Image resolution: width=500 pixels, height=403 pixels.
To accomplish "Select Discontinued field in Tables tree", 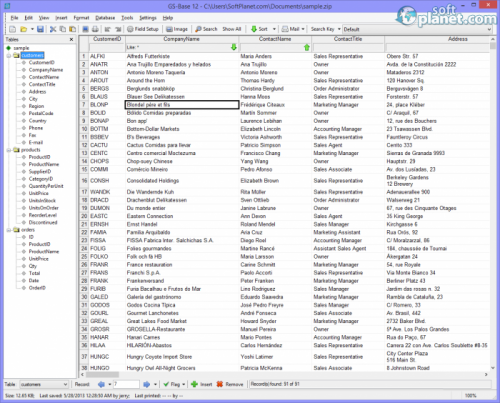I will [x=43, y=222].
